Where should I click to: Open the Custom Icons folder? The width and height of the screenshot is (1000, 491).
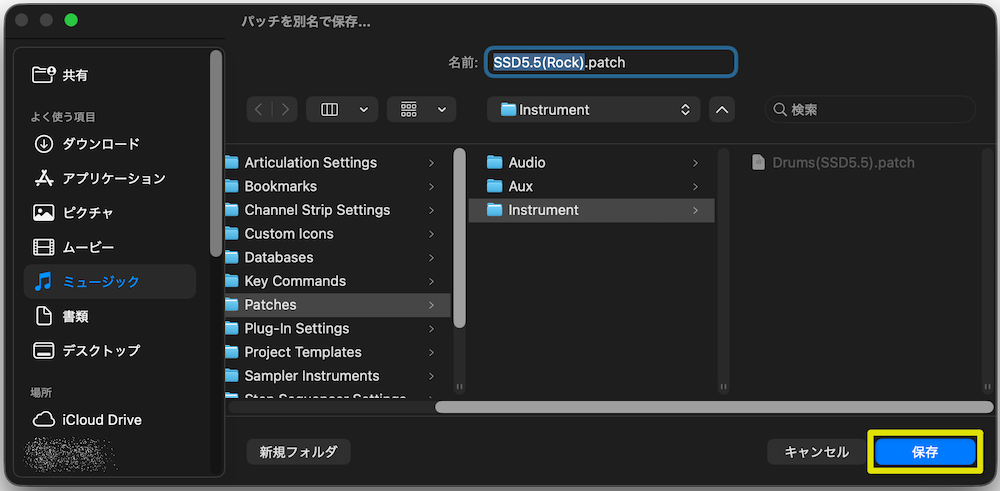click(337, 233)
